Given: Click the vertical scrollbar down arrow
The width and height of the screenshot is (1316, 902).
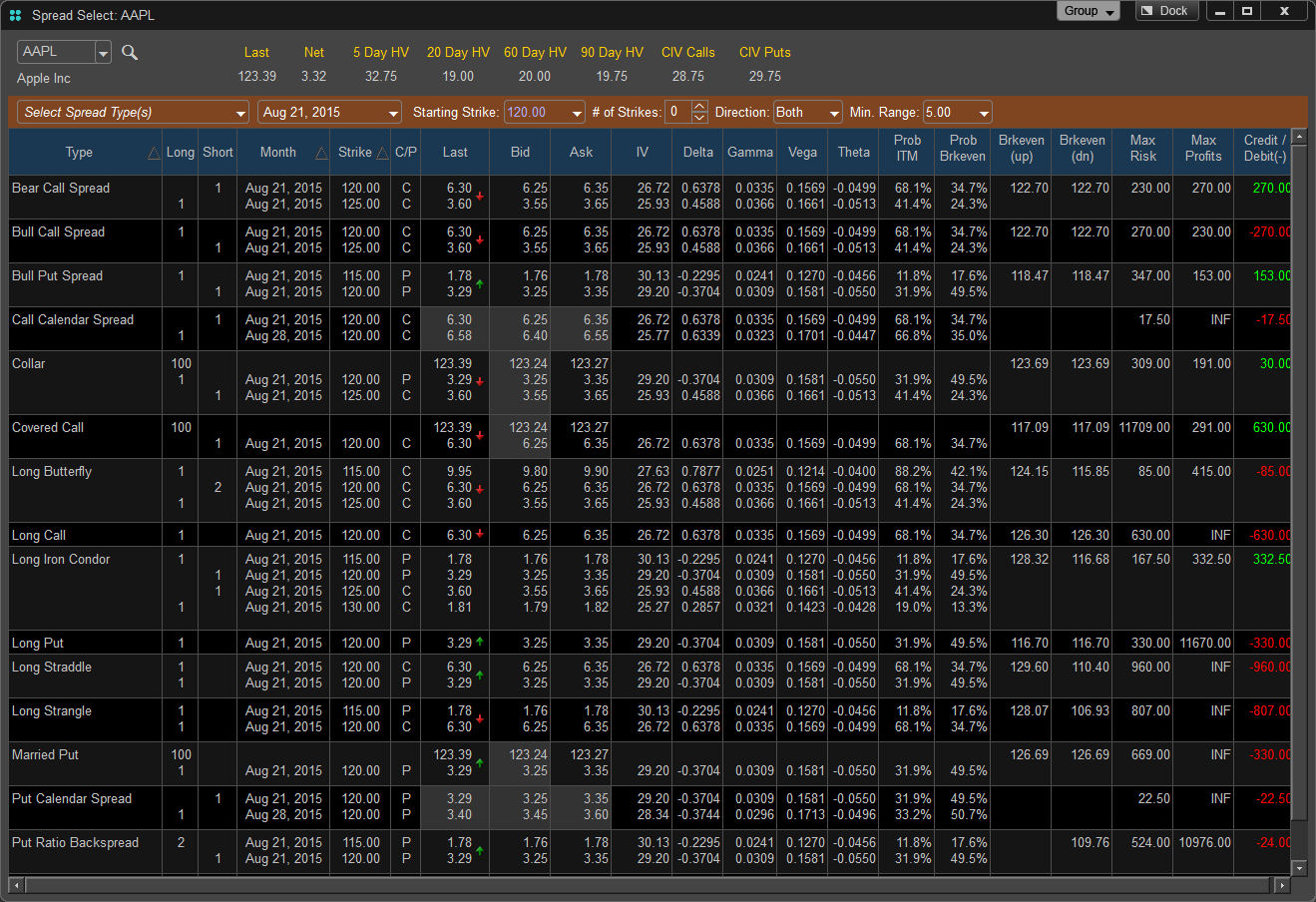Looking at the screenshot, I should (1299, 868).
